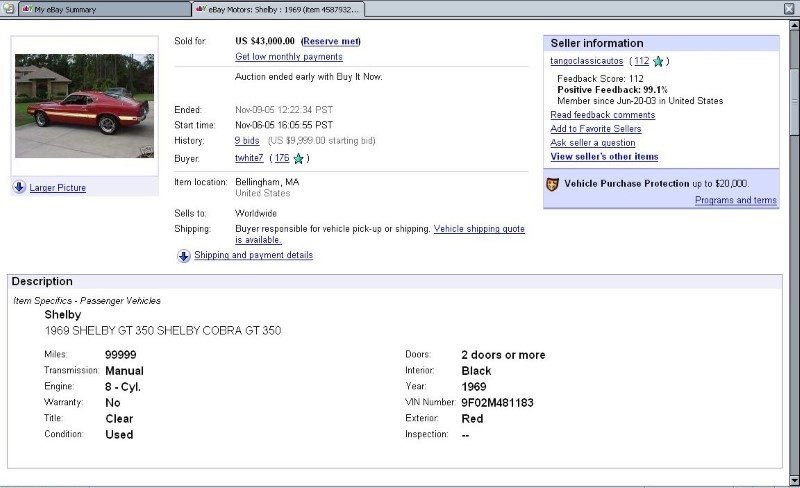The width and height of the screenshot is (800, 488).
Task: Click the new tab icon left of tabs
Action: [x=9, y=8]
